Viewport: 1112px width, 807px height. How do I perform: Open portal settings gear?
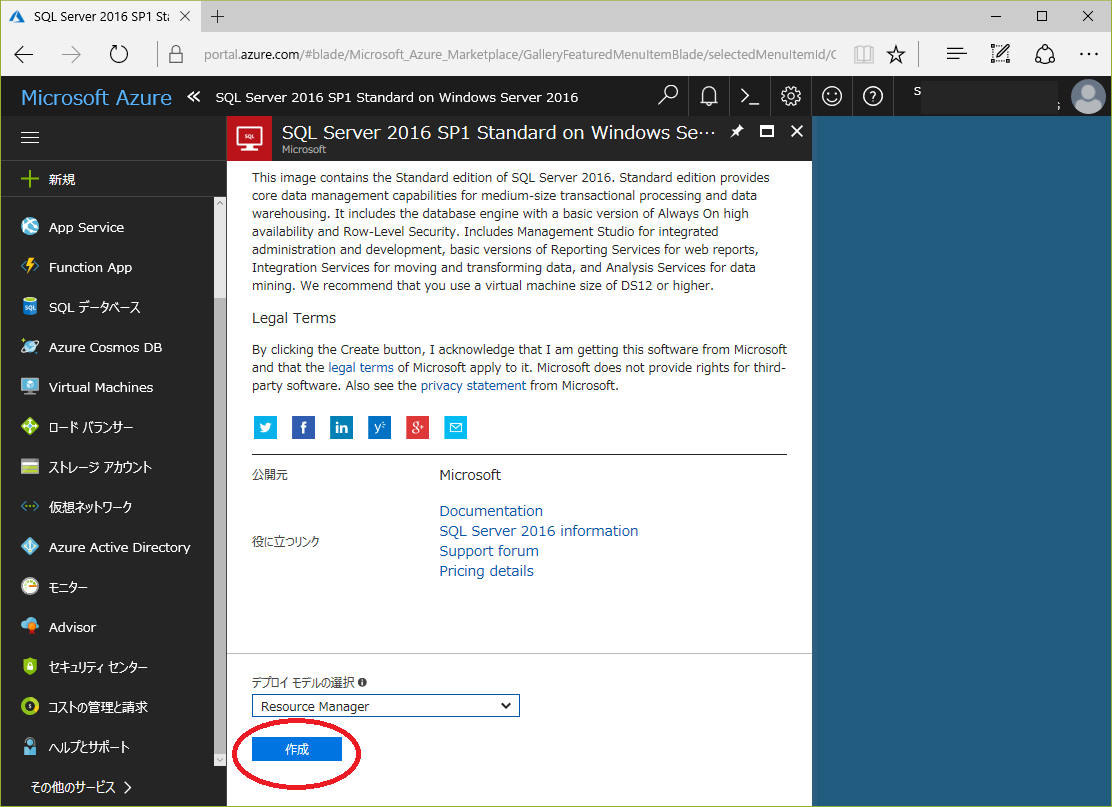coord(791,96)
